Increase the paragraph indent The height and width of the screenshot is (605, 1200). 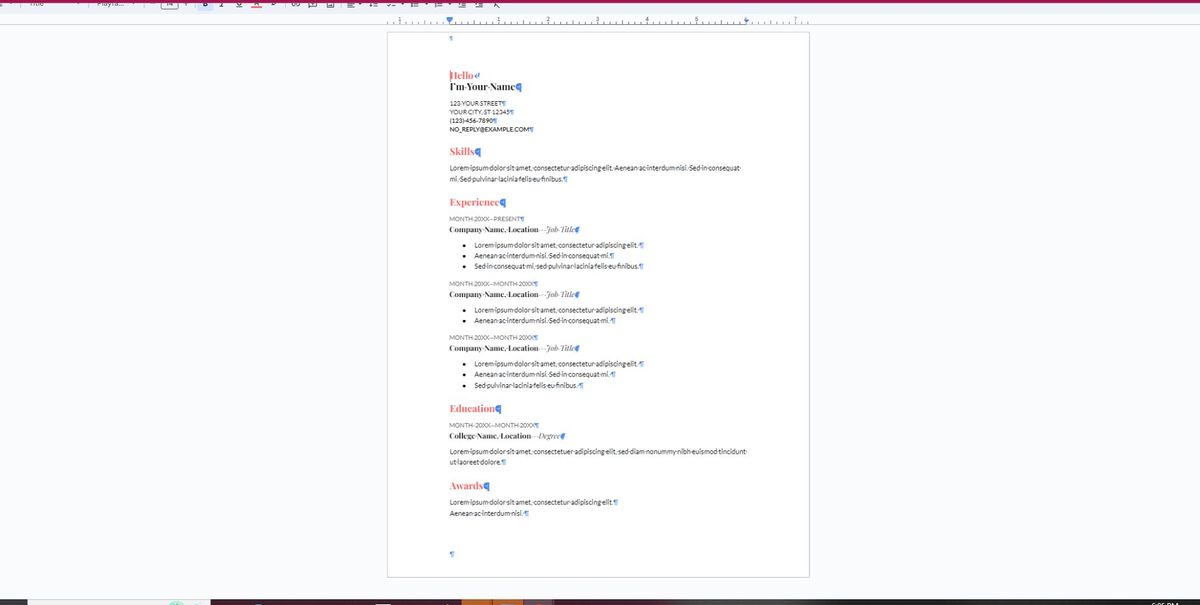click(479, 4)
